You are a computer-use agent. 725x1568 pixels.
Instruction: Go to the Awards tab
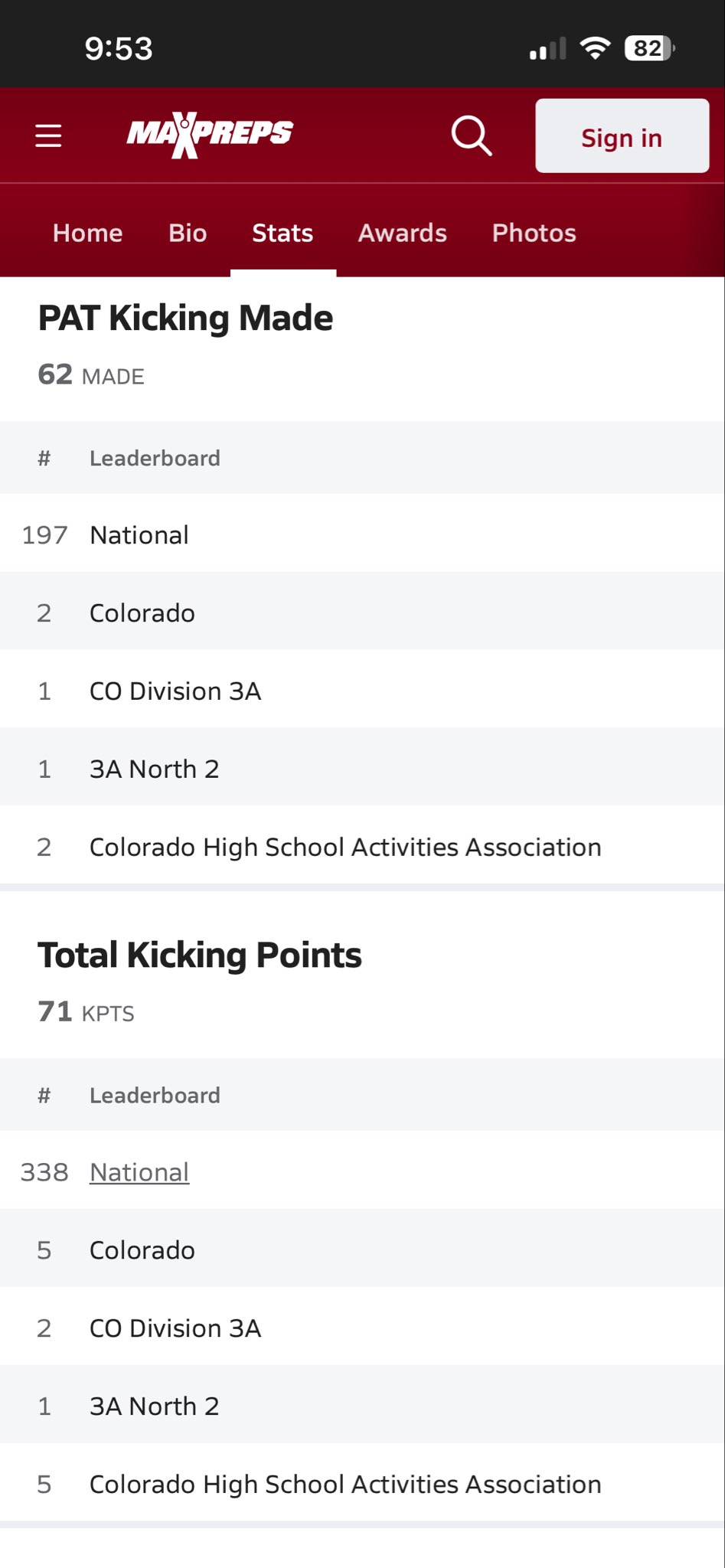[402, 233]
